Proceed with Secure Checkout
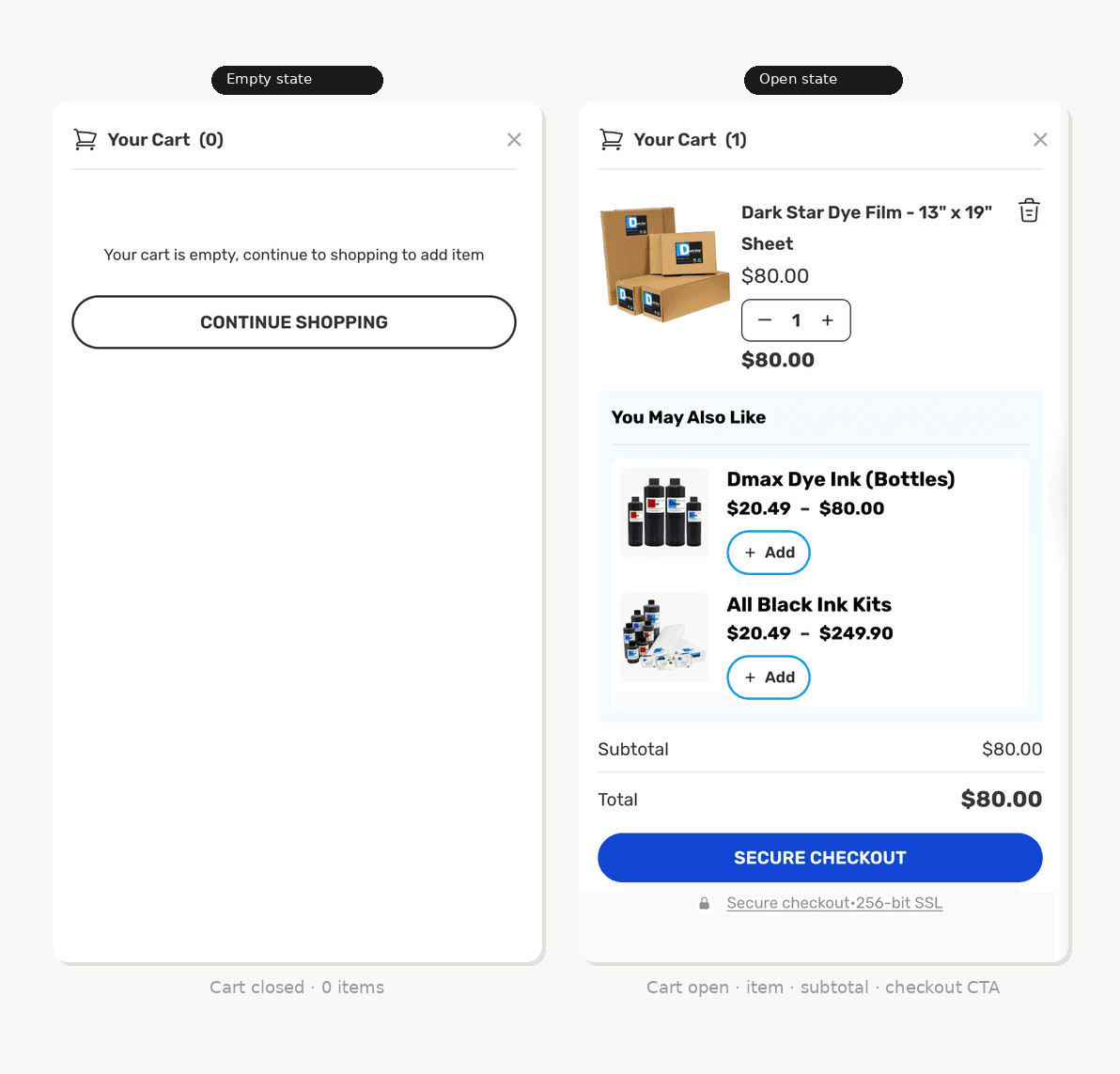 820,858
